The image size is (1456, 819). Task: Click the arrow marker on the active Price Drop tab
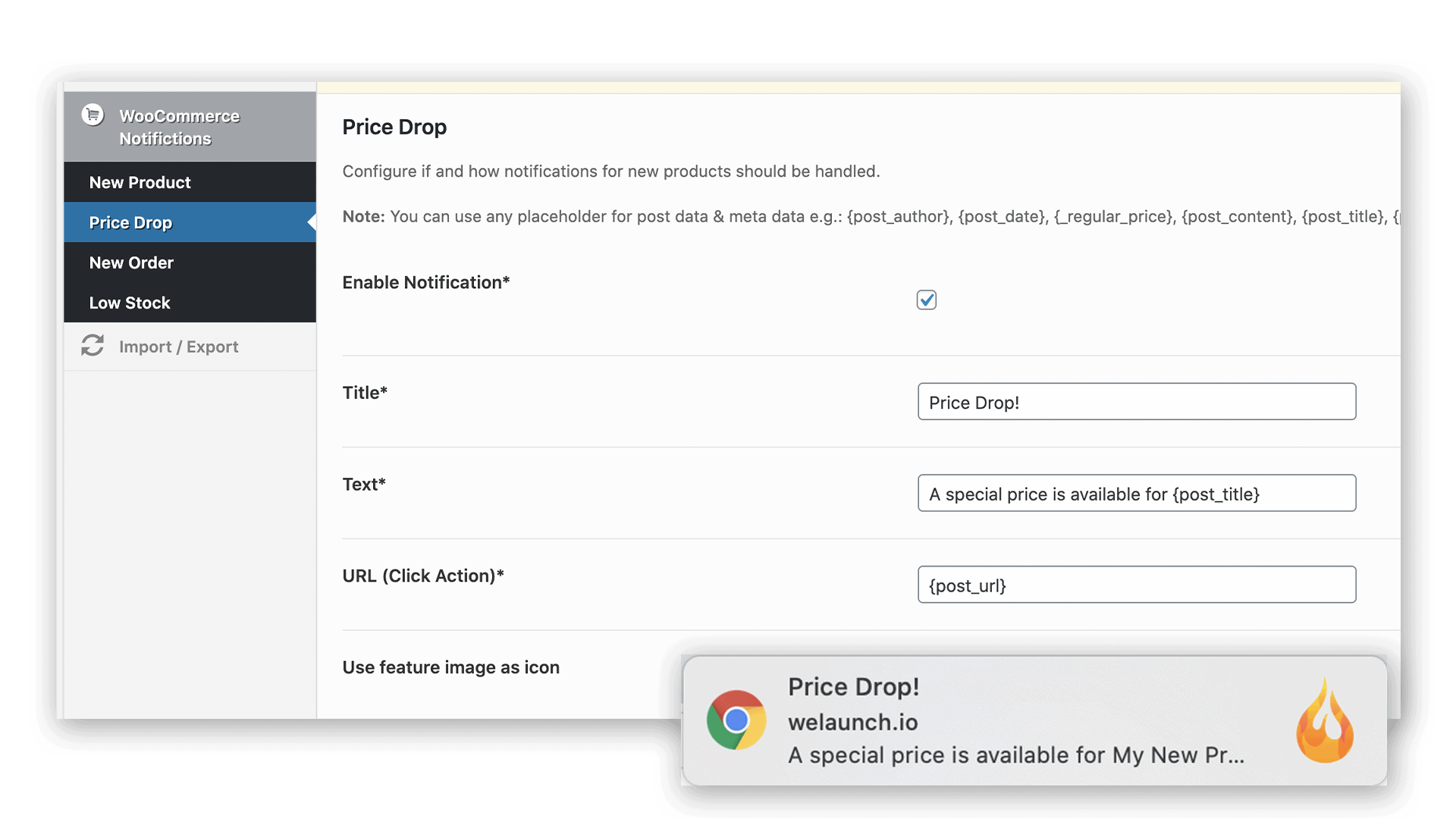[312, 222]
